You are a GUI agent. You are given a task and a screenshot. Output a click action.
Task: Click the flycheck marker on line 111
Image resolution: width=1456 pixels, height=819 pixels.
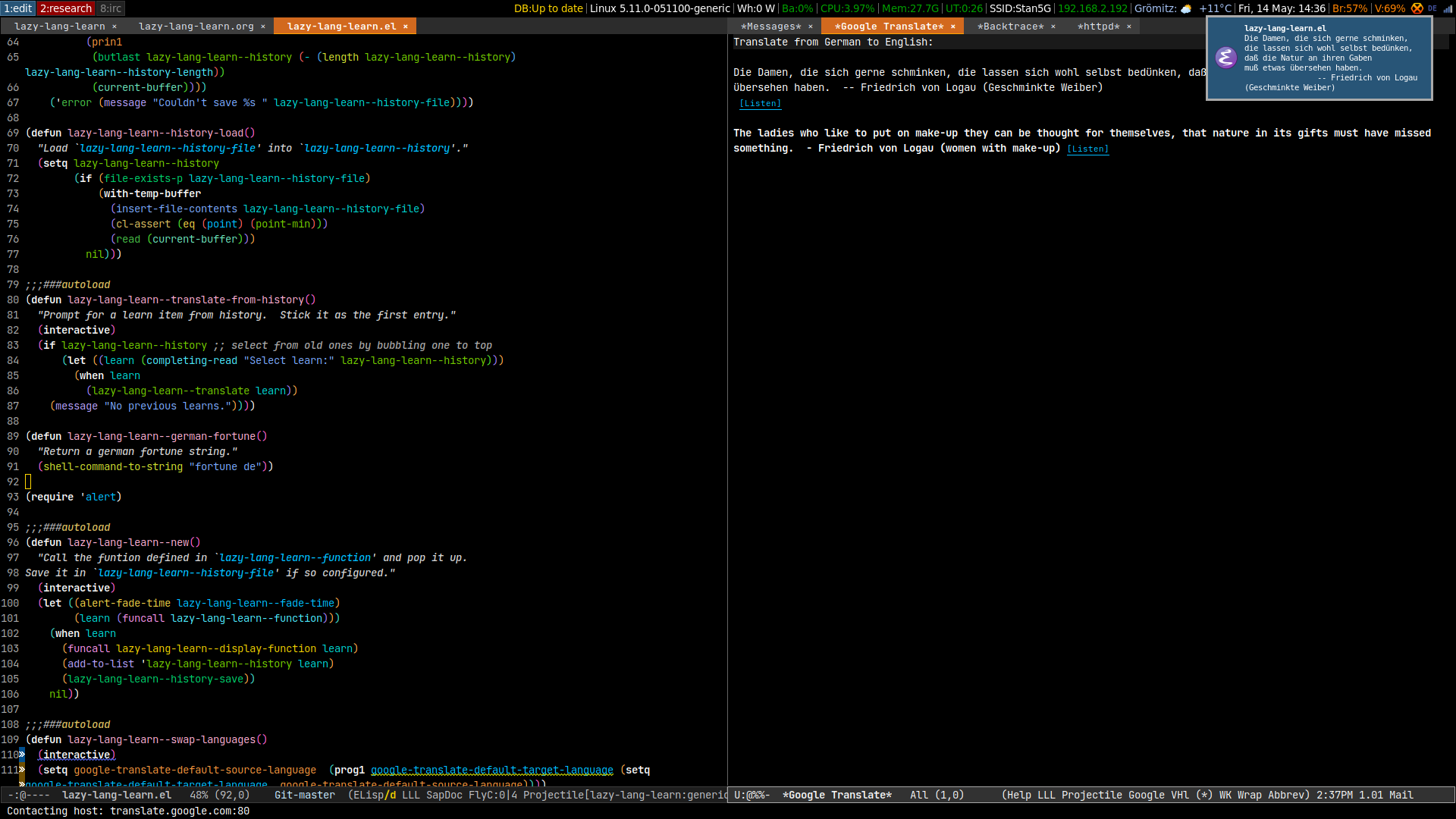(22, 770)
